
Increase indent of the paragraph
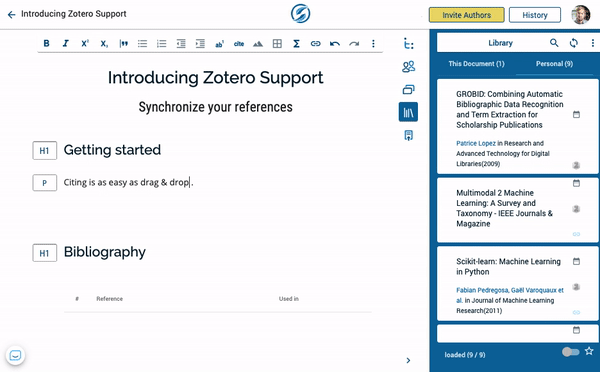pyautogui.click(x=200, y=44)
